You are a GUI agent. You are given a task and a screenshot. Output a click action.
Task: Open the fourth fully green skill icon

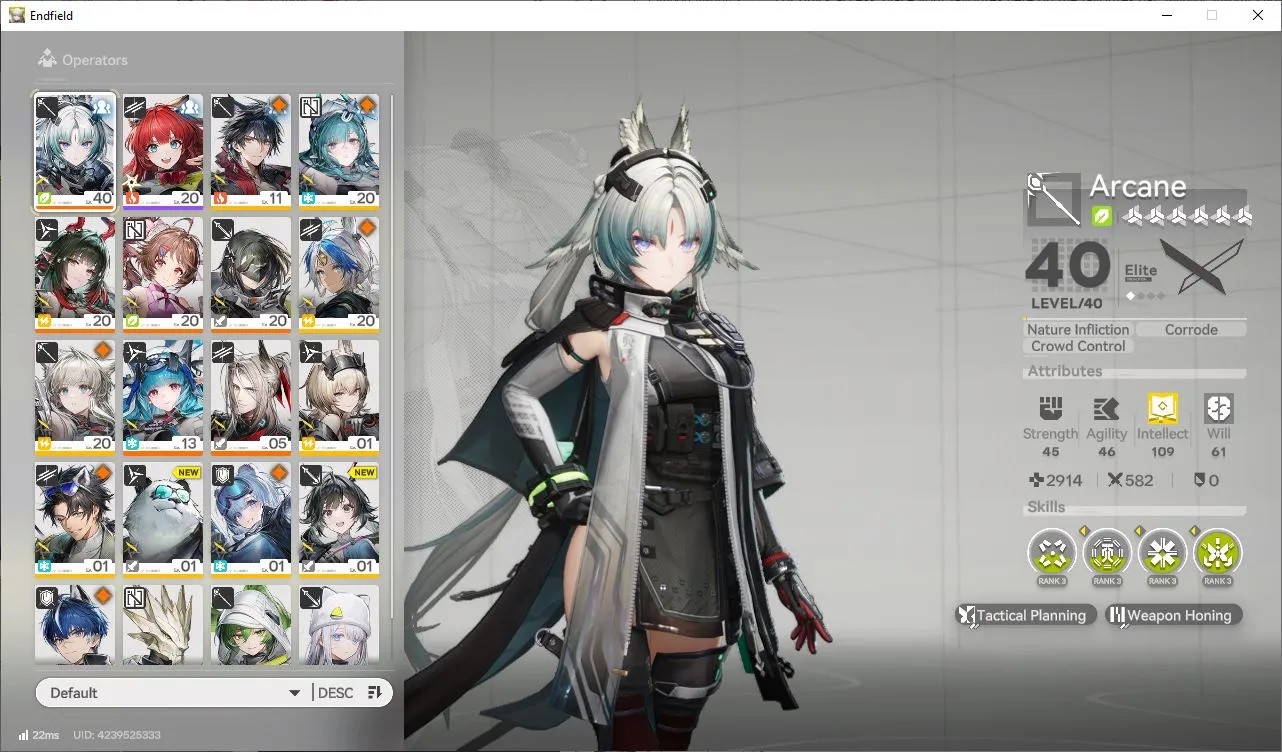click(1218, 552)
